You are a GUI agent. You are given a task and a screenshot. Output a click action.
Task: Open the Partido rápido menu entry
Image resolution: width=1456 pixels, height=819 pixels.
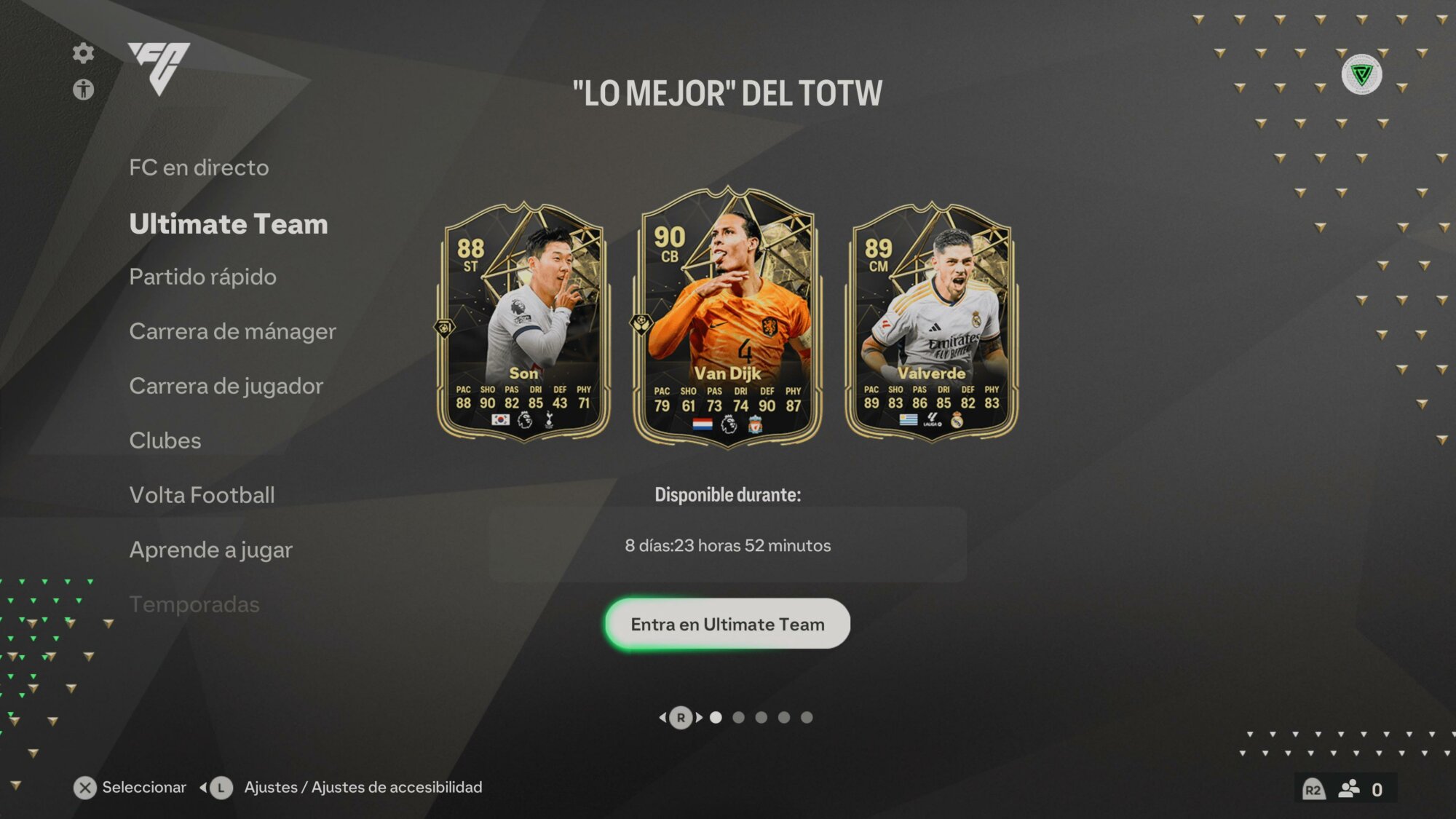click(202, 277)
